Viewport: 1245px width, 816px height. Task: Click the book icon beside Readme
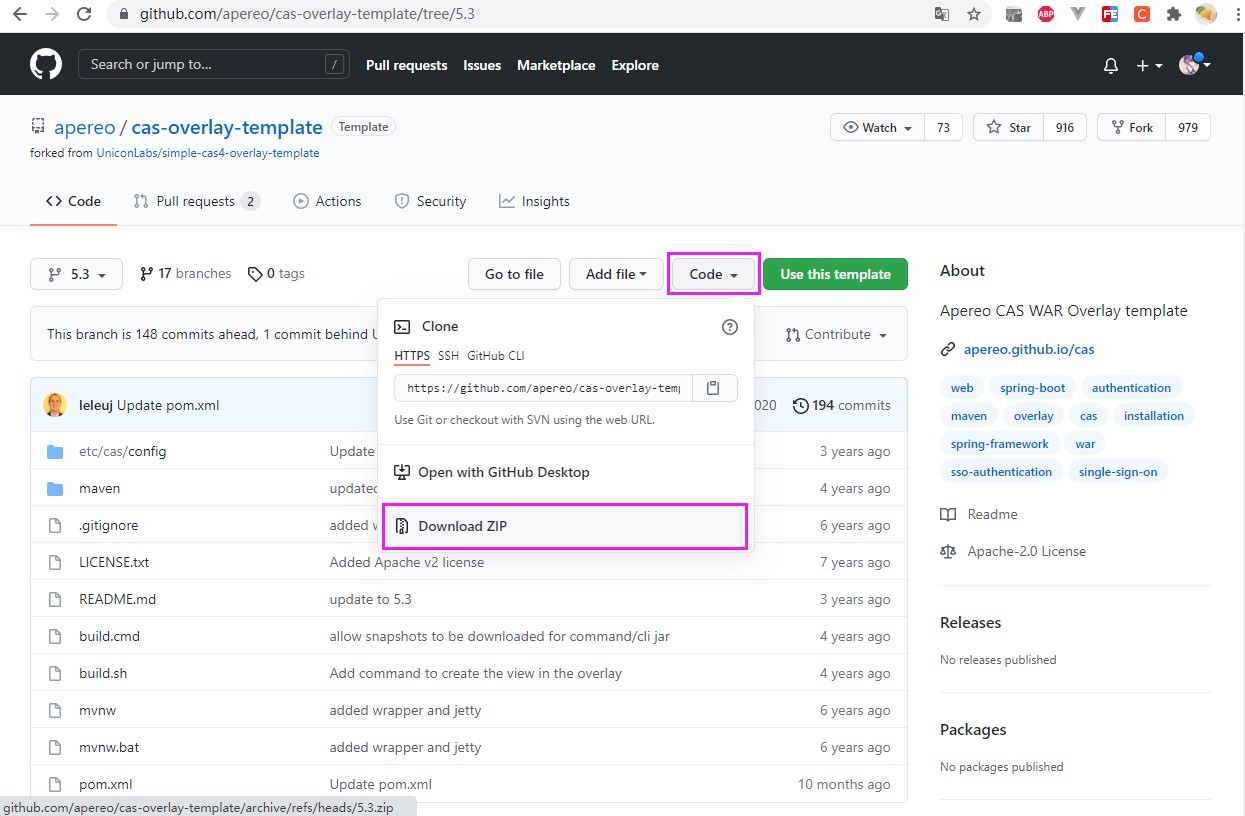(x=948, y=514)
